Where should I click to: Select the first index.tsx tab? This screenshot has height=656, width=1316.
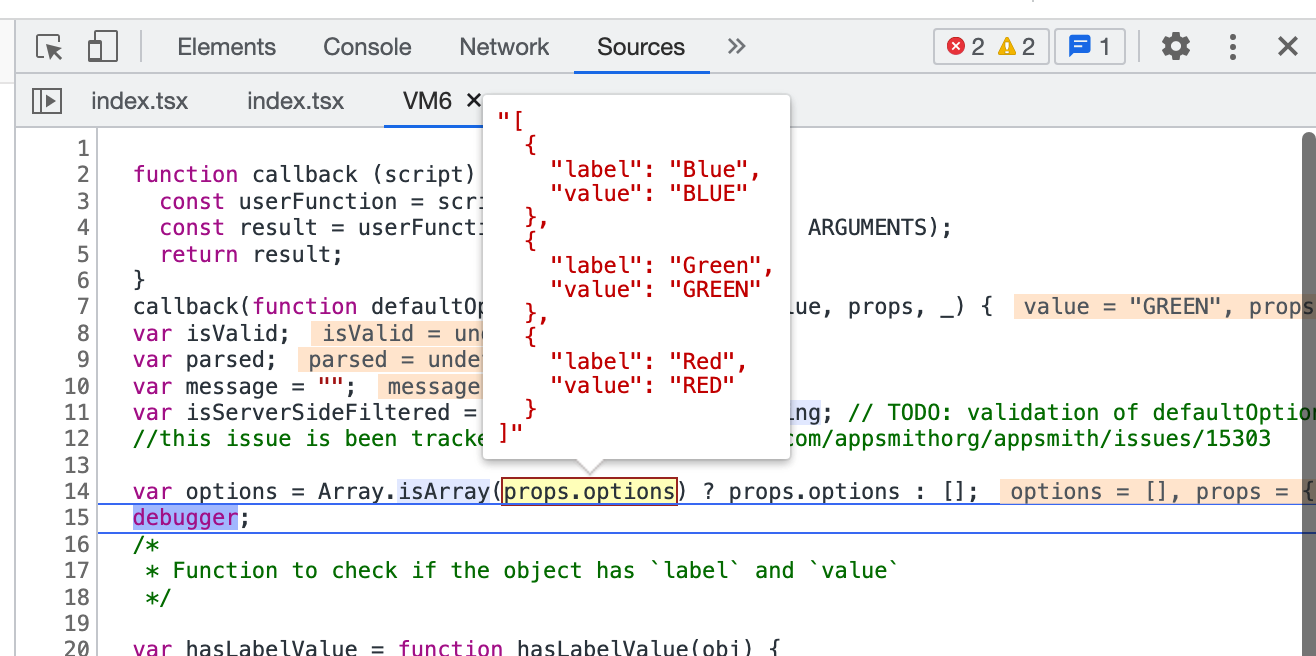[140, 100]
